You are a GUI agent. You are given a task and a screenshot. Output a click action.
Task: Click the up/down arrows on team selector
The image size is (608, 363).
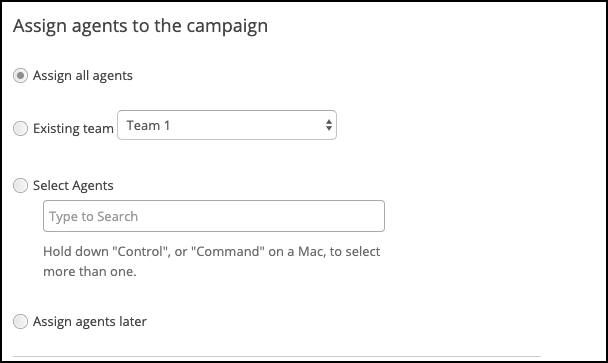tap(329, 125)
